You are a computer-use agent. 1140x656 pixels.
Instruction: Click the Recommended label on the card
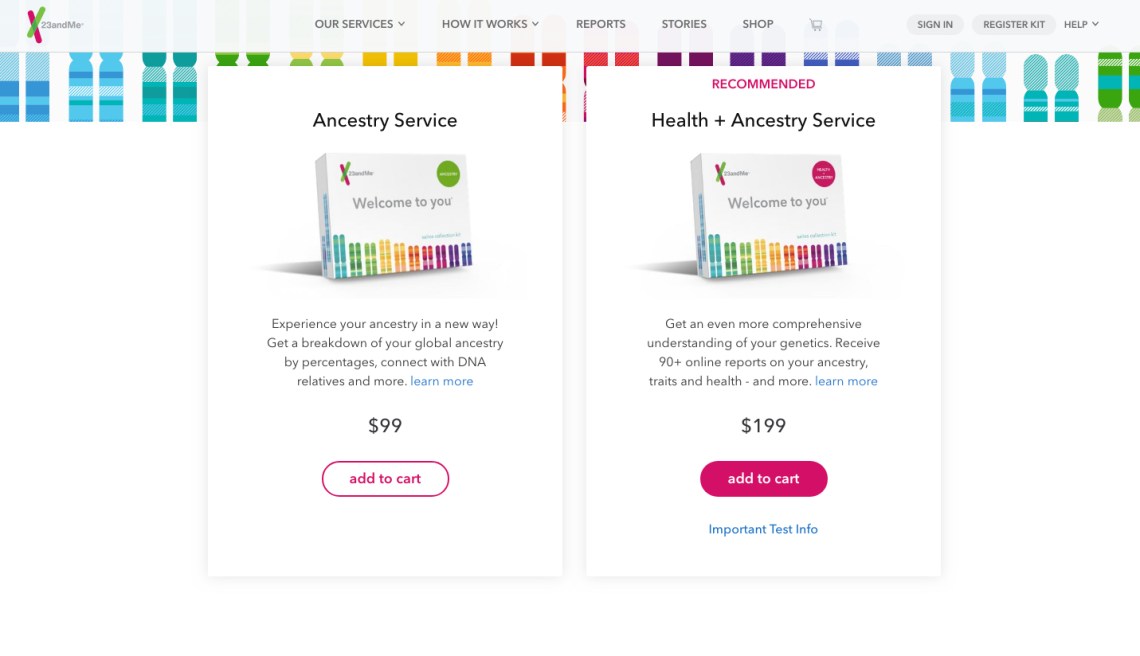coord(763,84)
